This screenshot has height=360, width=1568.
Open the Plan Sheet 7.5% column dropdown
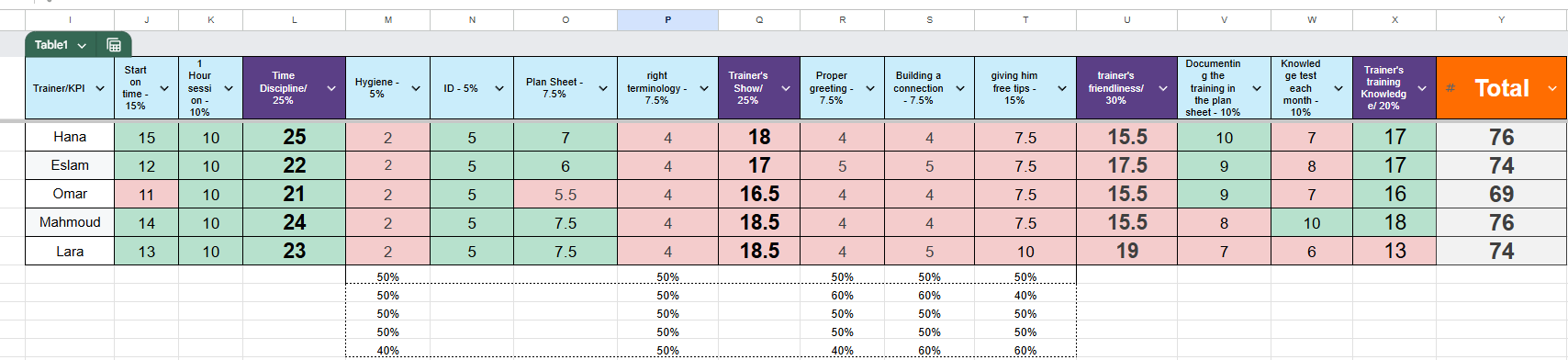603,88
